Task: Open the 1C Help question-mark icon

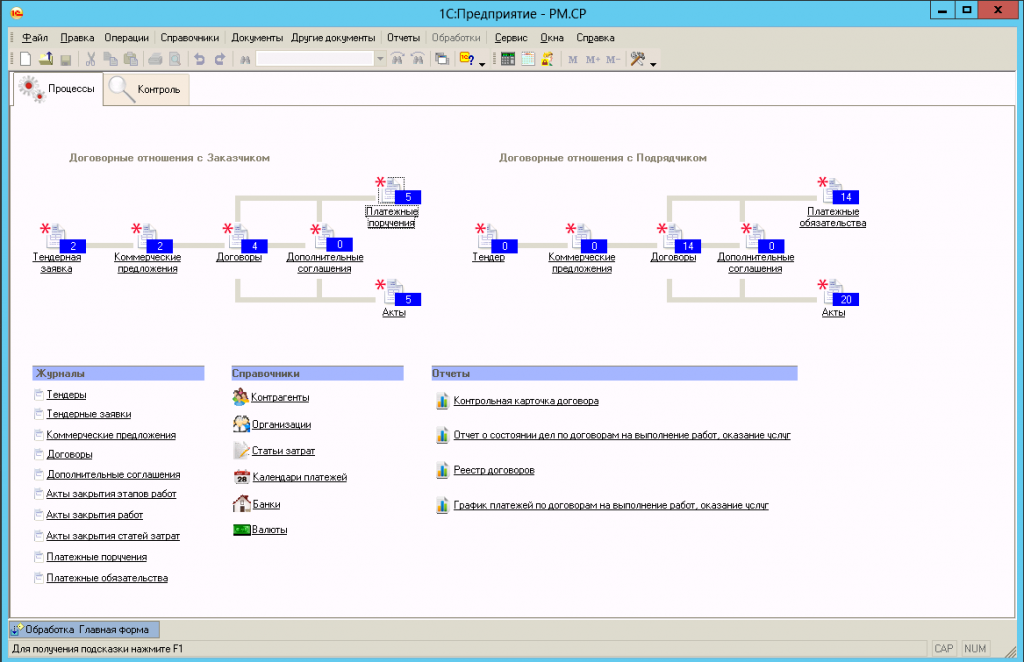Action: pyautogui.click(x=467, y=59)
